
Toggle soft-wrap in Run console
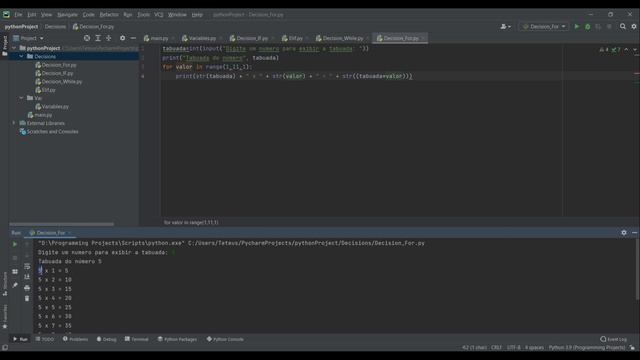(27, 266)
